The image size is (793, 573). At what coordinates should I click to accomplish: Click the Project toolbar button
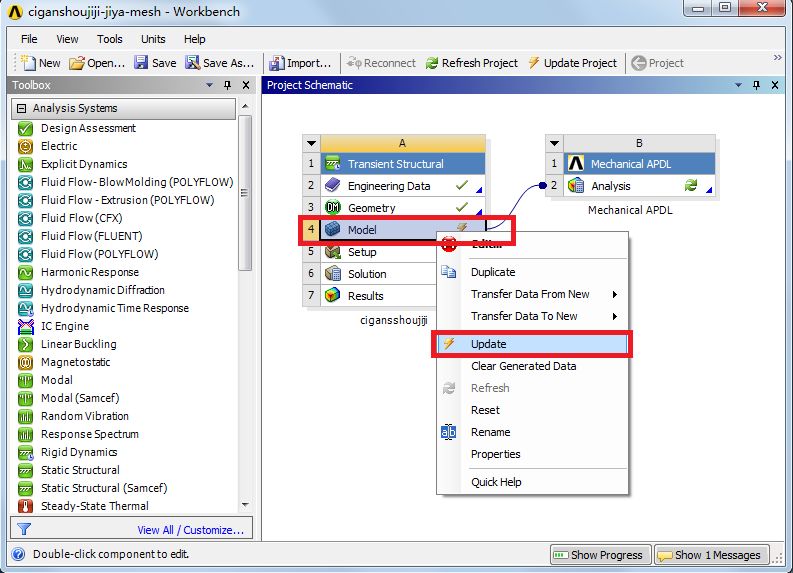click(x=657, y=63)
